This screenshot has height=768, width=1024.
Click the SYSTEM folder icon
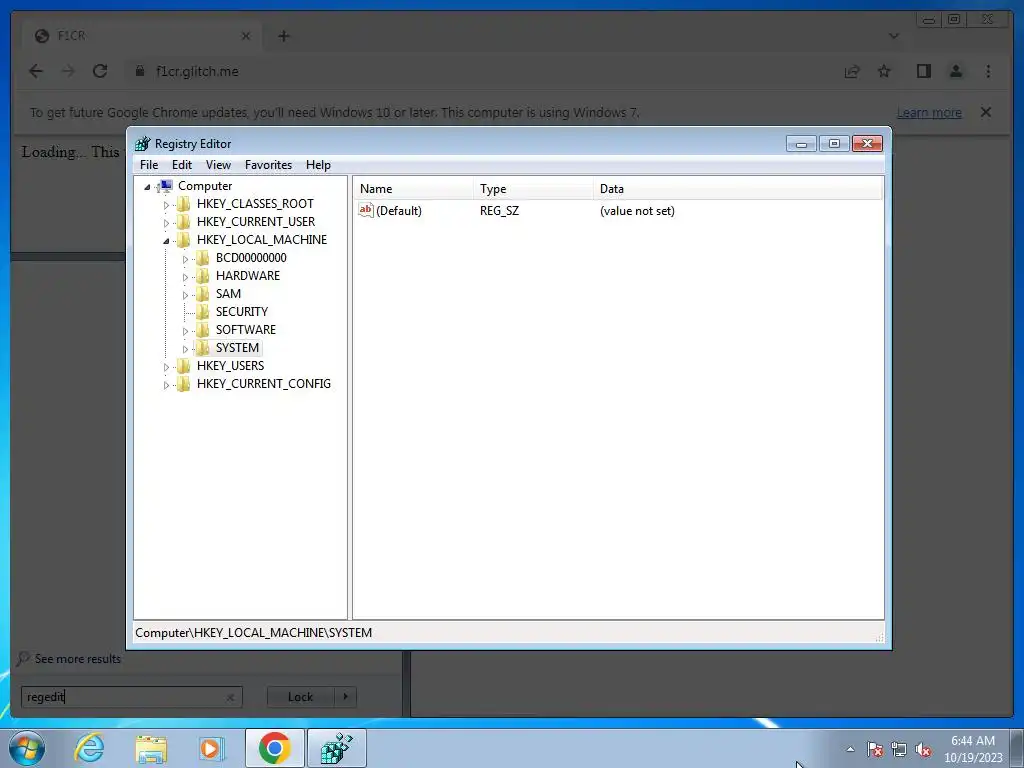click(202, 347)
